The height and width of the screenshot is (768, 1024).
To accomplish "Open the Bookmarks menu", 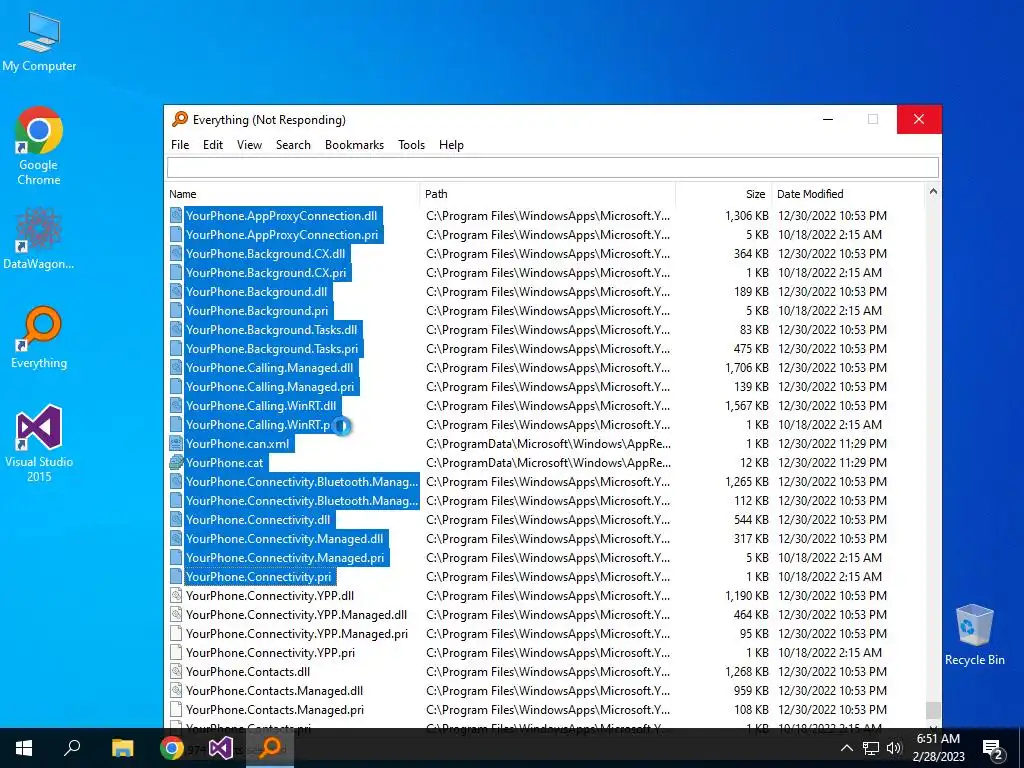I will pyautogui.click(x=355, y=145).
